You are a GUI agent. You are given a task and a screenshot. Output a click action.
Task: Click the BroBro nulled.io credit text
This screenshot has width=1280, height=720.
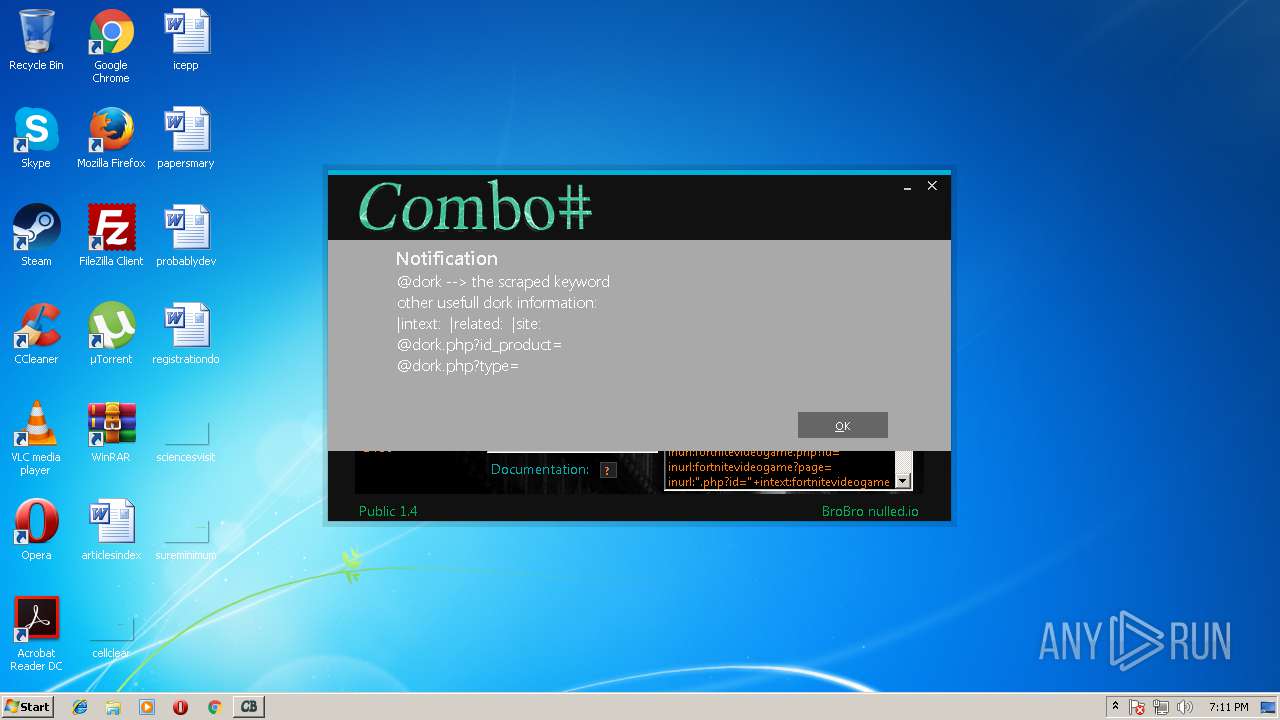(x=870, y=511)
